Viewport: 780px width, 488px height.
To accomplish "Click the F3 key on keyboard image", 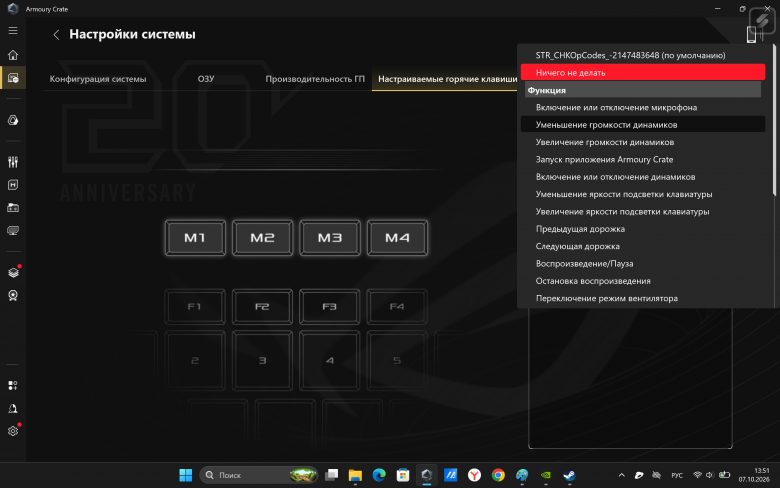I will (x=329, y=306).
